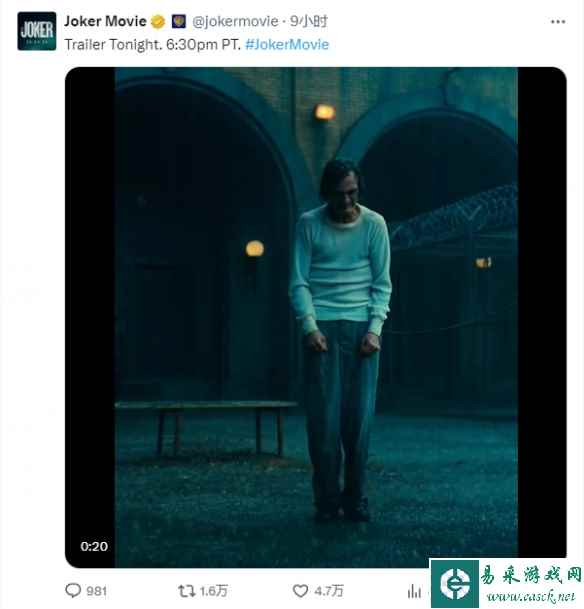Like the post with the heart icon
584x609 pixels.
(300, 591)
